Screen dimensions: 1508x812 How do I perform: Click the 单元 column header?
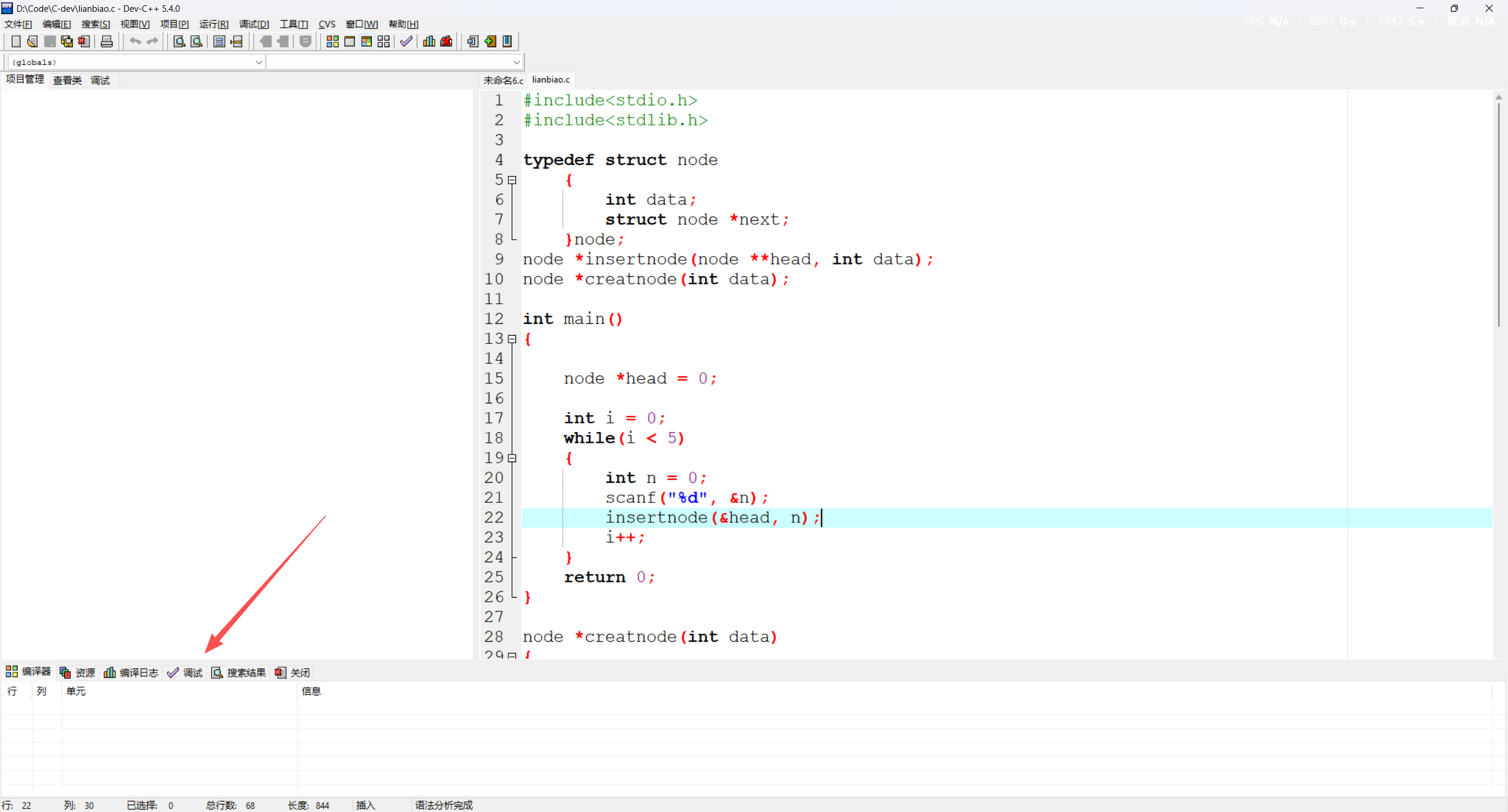point(180,691)
